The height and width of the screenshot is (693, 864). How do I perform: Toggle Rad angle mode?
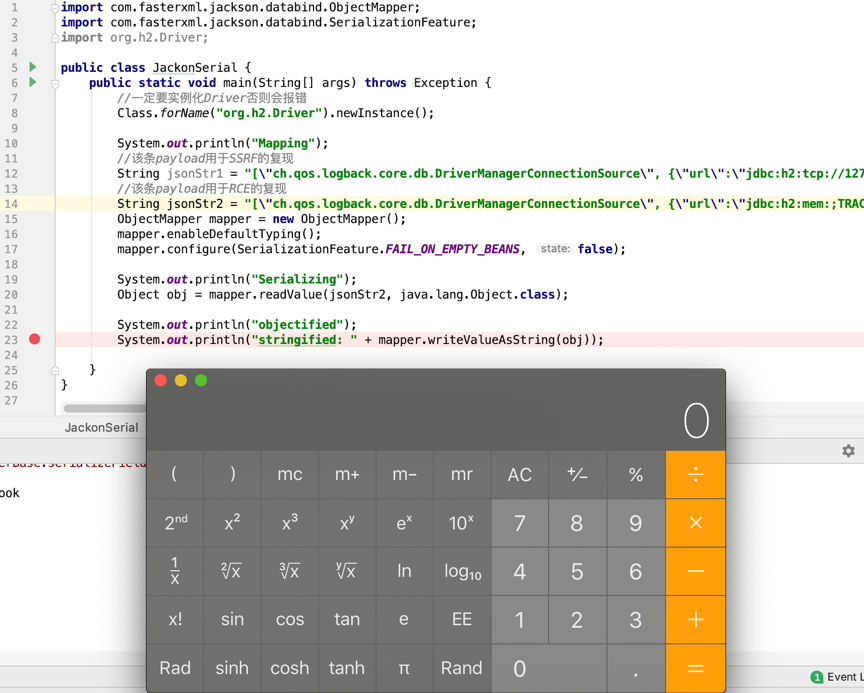tap(175, 668)
